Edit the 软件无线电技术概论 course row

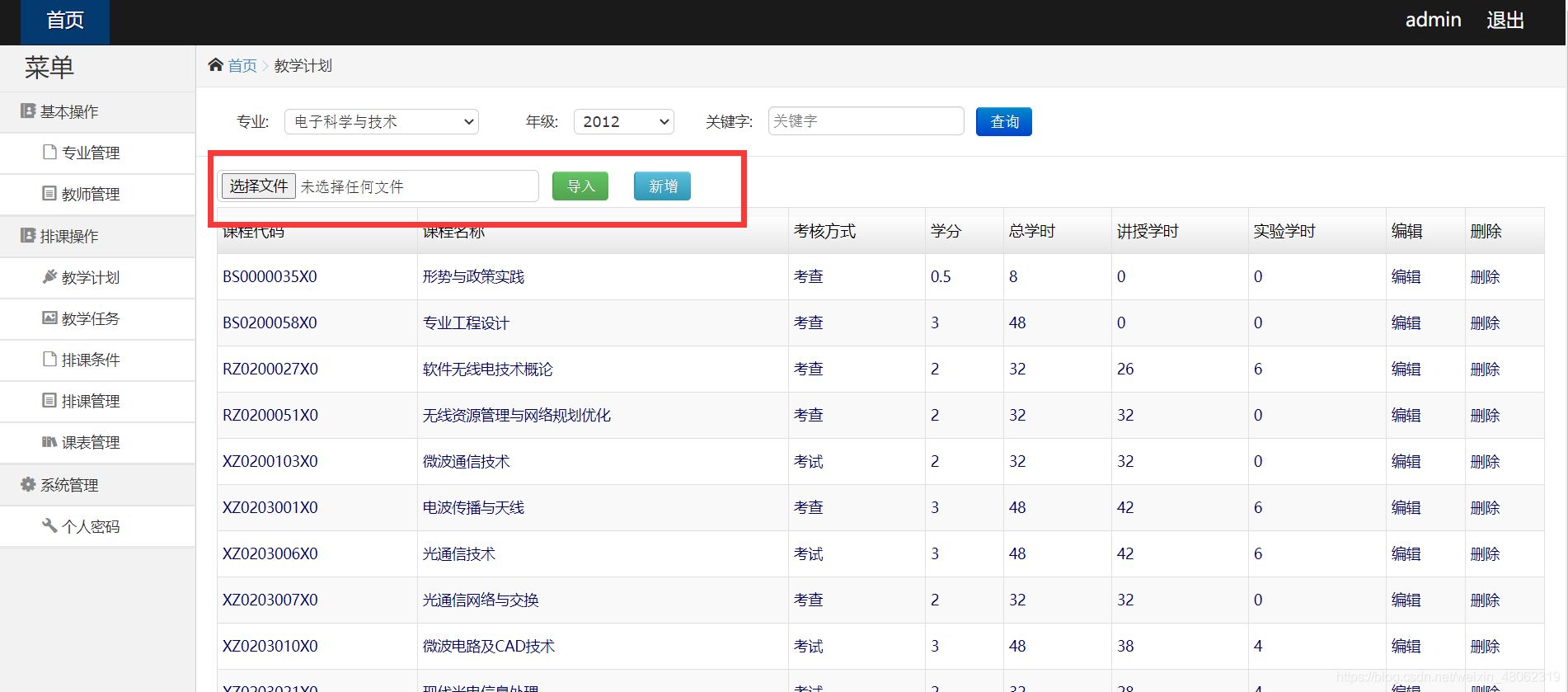[x=1406, y=370]
